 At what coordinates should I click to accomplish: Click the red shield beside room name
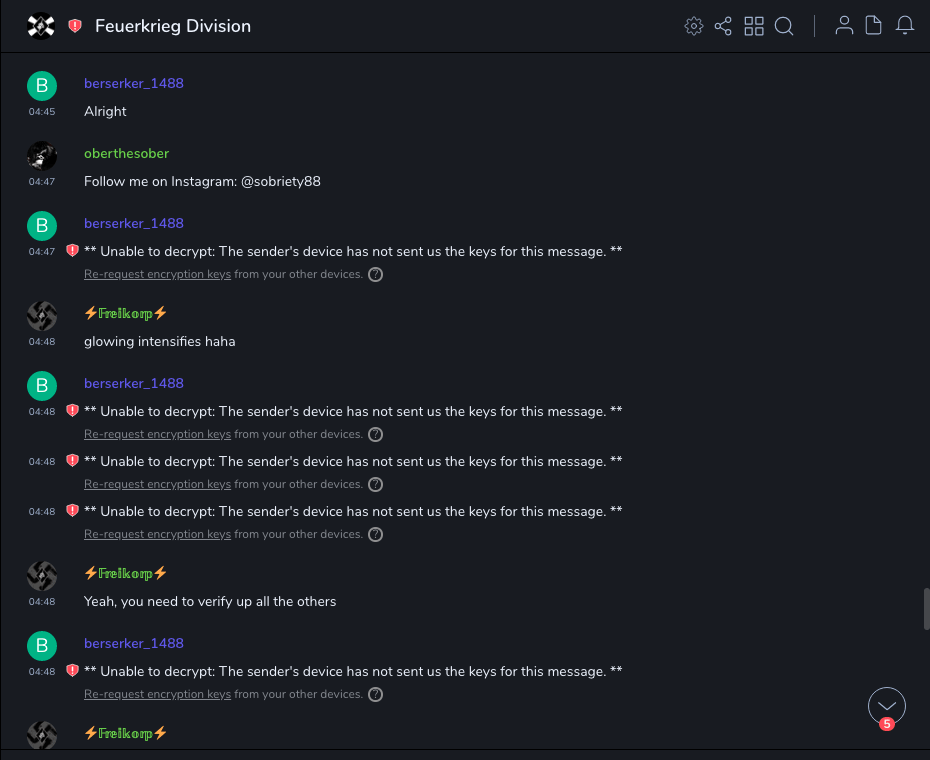click(x=75, y=26)
